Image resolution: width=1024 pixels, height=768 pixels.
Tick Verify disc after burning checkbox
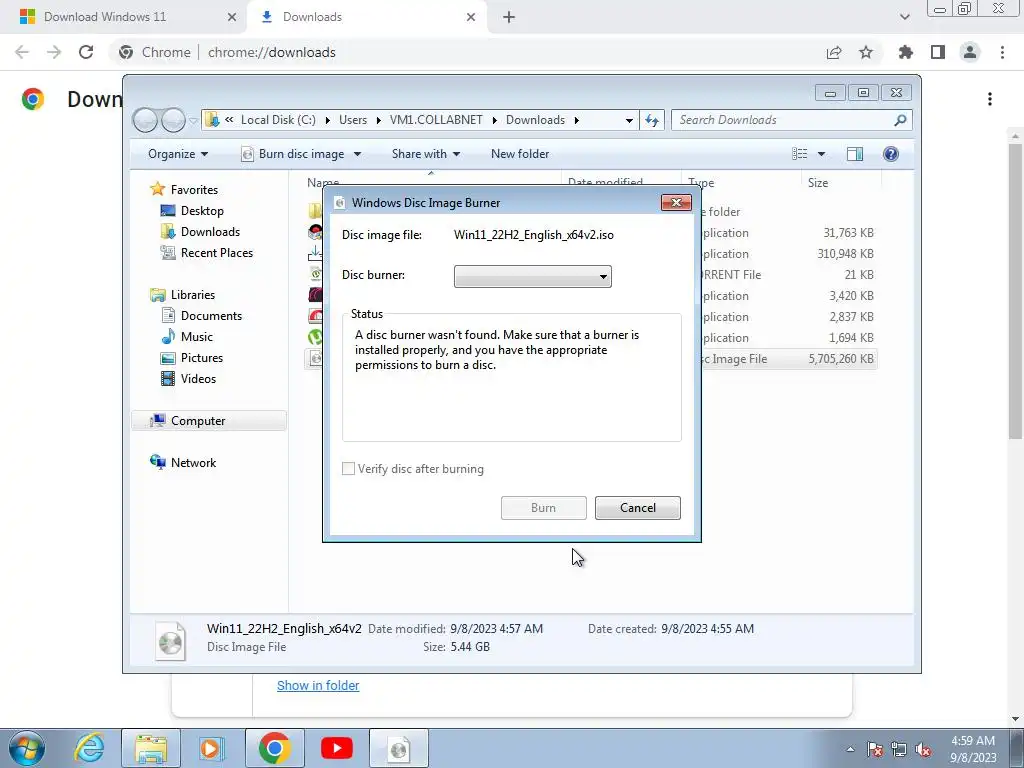(349, 469)
